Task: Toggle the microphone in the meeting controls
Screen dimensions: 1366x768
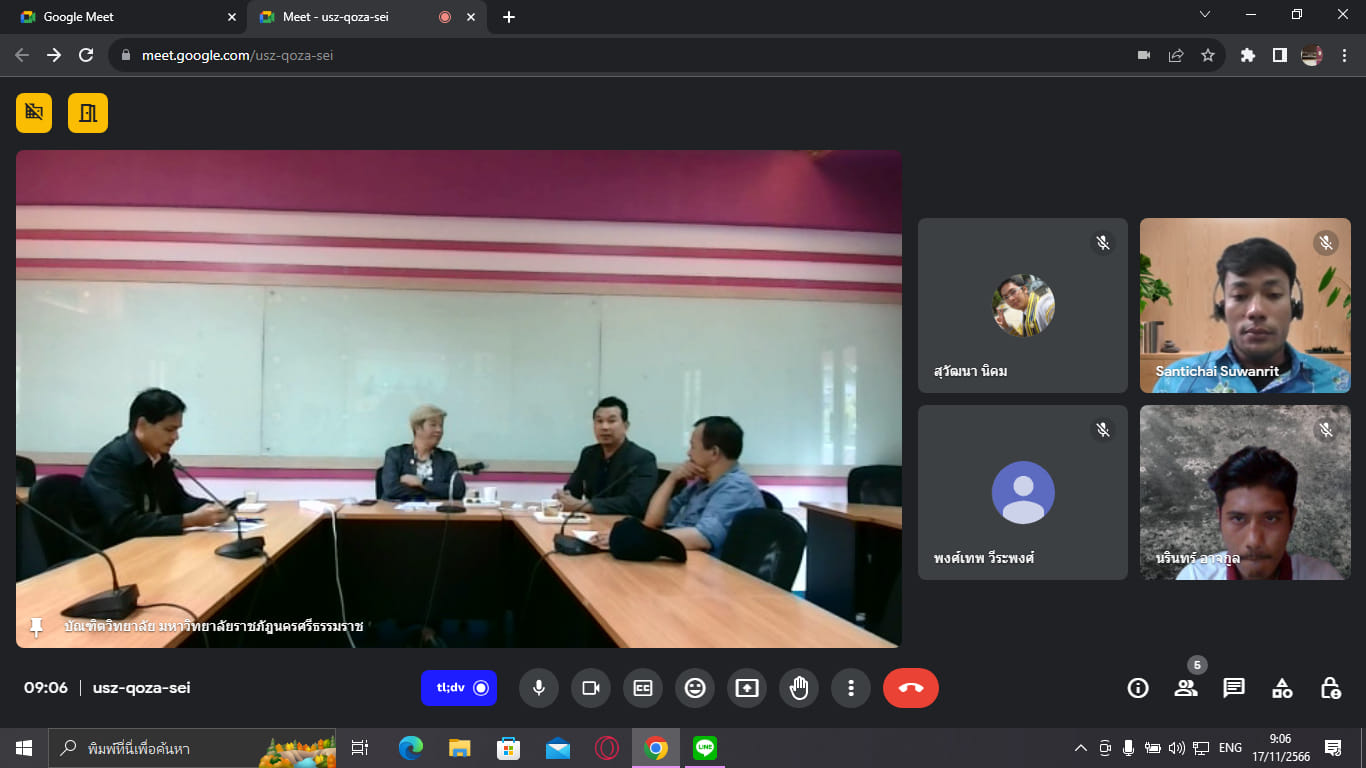Action: pos(538,688)
